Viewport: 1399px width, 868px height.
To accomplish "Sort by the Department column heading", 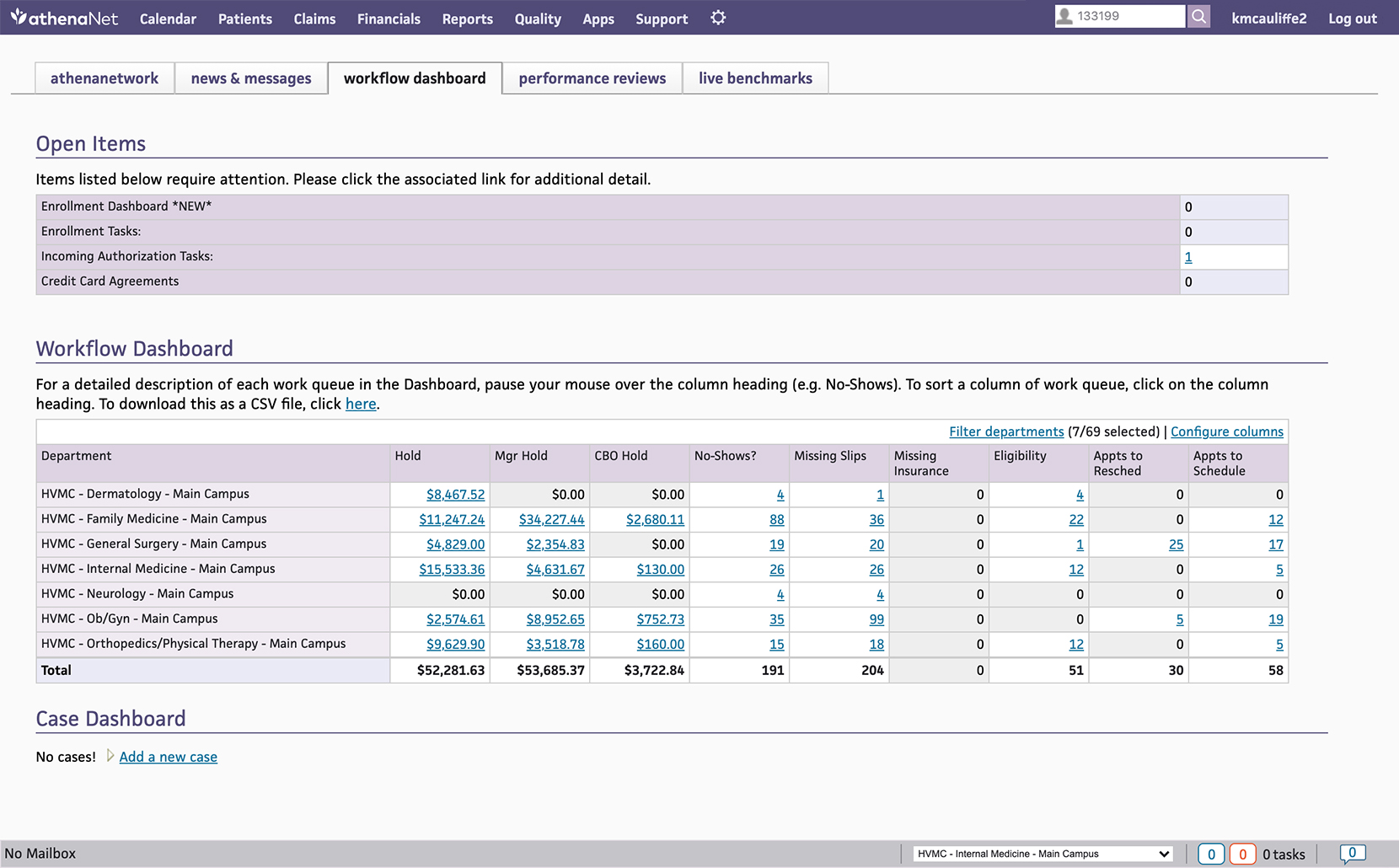I will (x=76, y=456).
